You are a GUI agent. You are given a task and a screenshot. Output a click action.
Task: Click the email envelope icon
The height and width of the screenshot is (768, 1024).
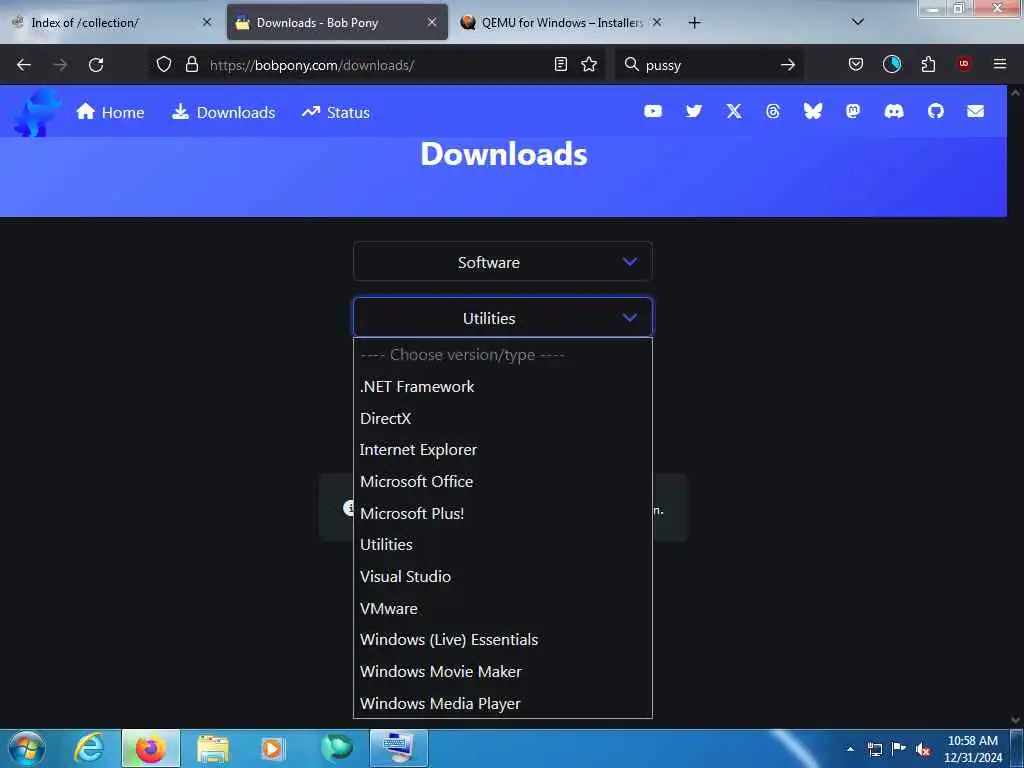(976, 112)
